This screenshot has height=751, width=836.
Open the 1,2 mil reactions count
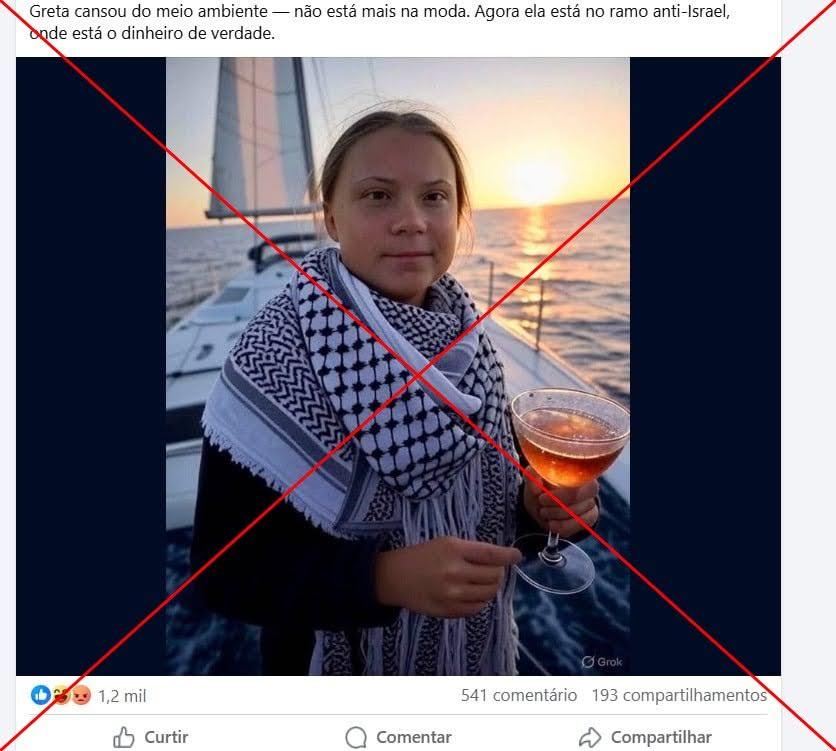pyautogui.click(x=122, y=696)
